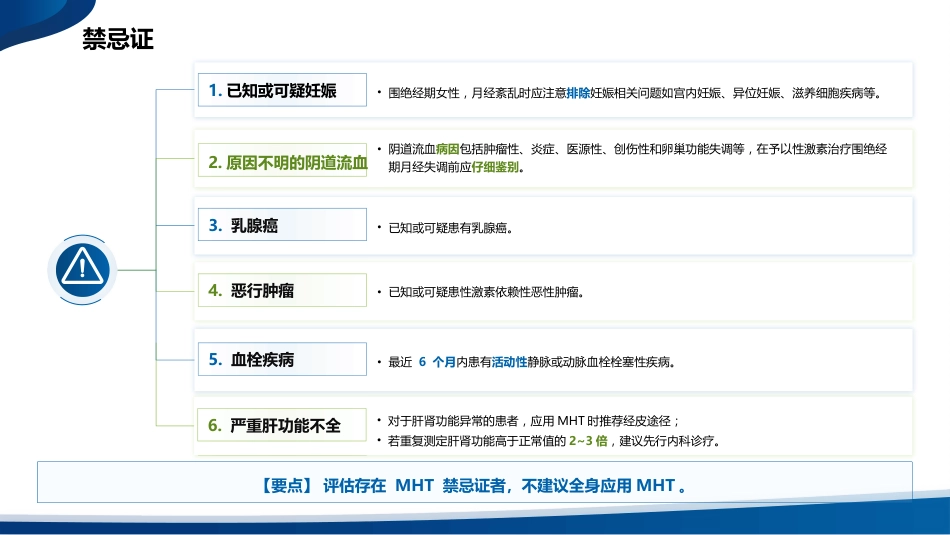Click the green highlighted text 仔细鉴别
Viewport: 950px width, 535px height.
tap(495, 167)
